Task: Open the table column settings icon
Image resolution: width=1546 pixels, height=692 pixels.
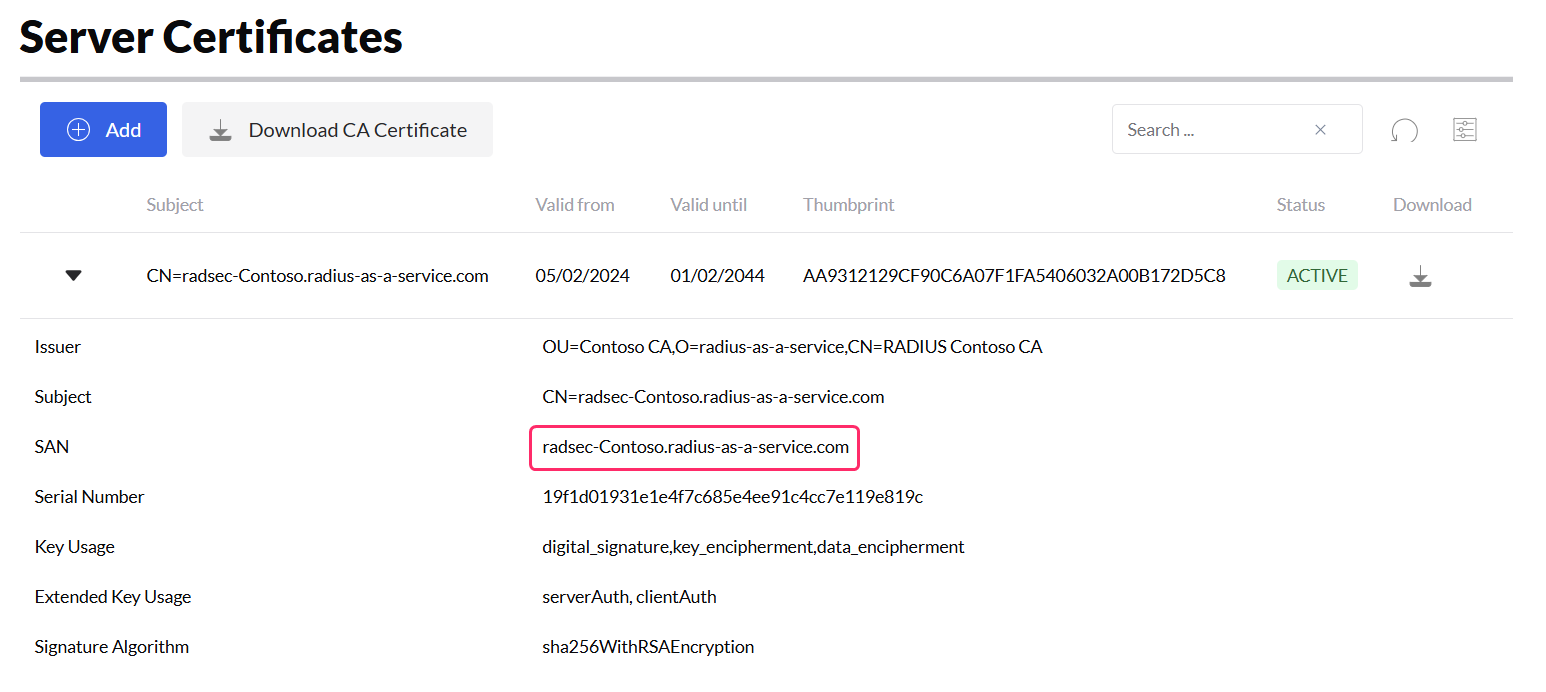Action: pos(1464,130)
